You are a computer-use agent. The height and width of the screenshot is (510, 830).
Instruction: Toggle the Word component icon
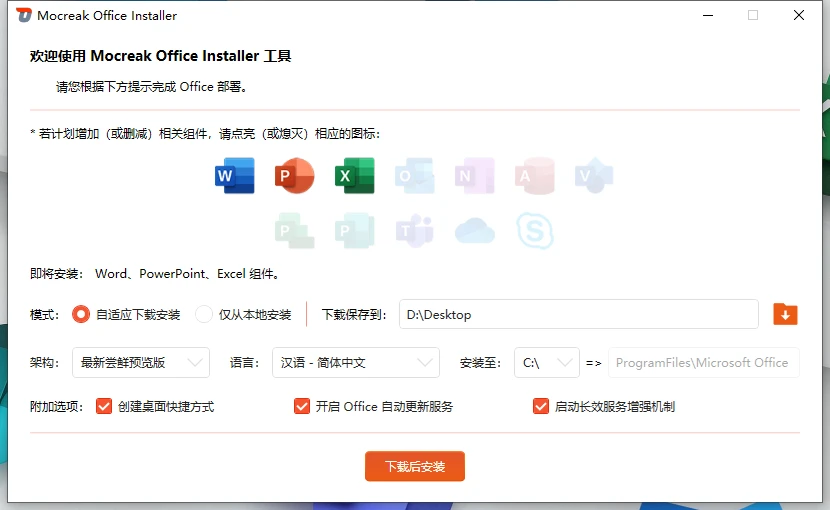(x=234, y=175)
